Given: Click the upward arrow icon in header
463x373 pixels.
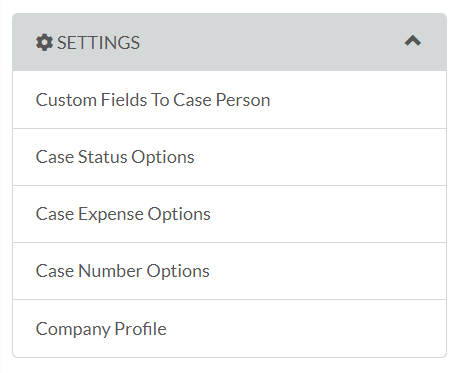Looking at the screenshot, I should [413, 41].
